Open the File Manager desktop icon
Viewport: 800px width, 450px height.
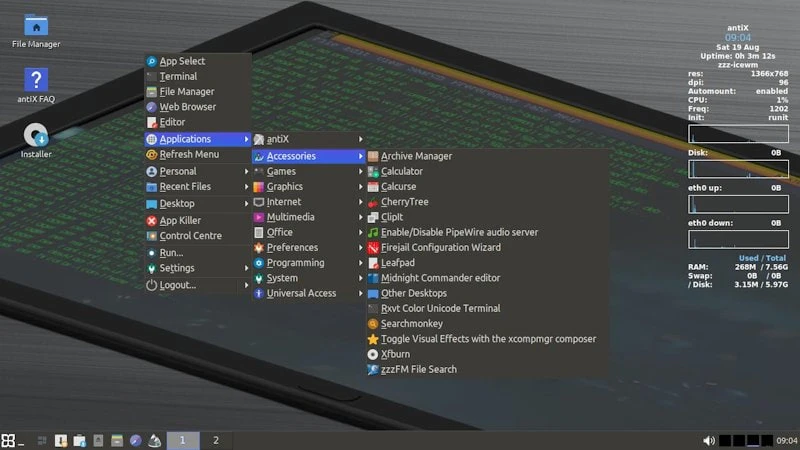(x=36, y=31)
